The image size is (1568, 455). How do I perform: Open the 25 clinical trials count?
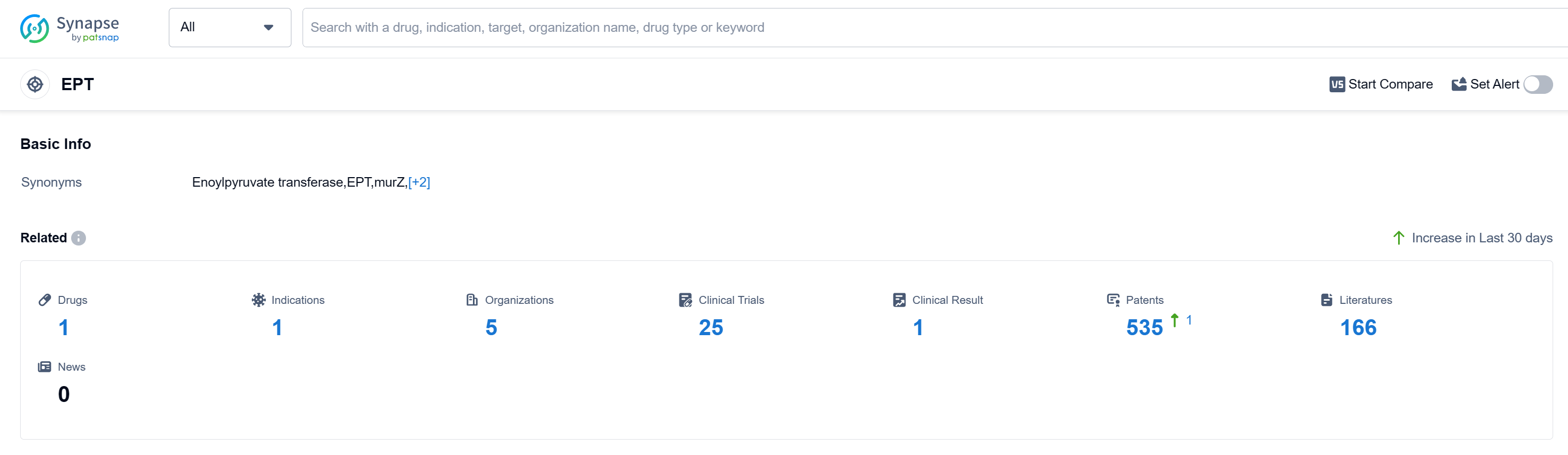[x=710, y=328]
